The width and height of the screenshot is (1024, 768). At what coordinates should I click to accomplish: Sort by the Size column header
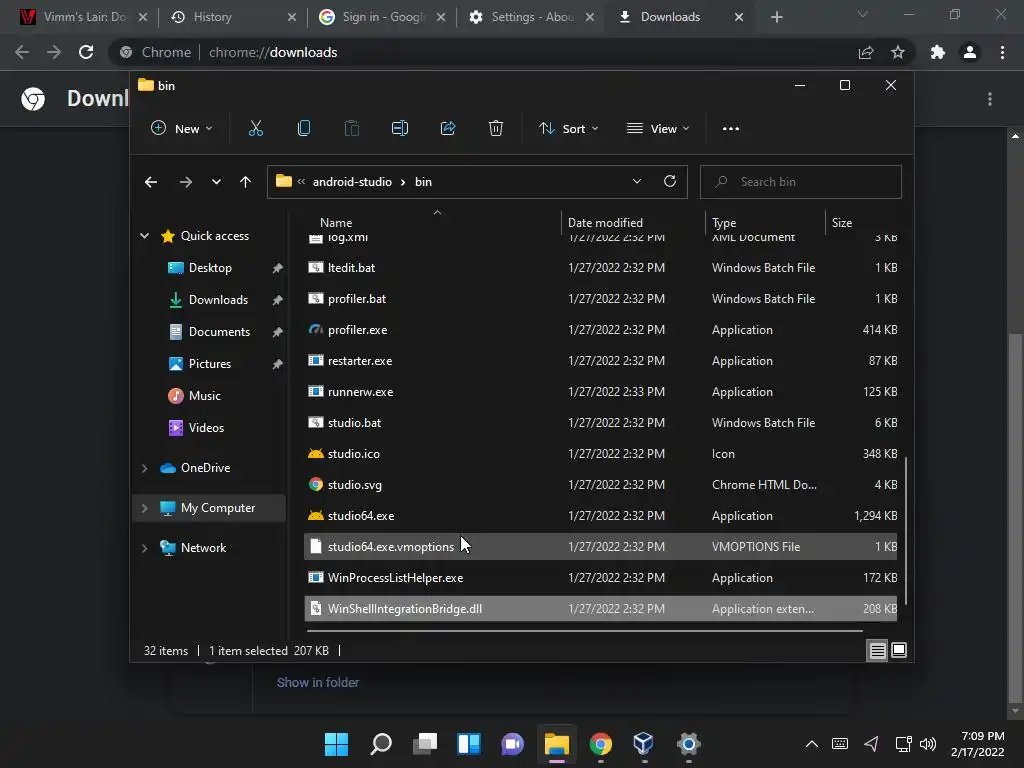point(842,223)
